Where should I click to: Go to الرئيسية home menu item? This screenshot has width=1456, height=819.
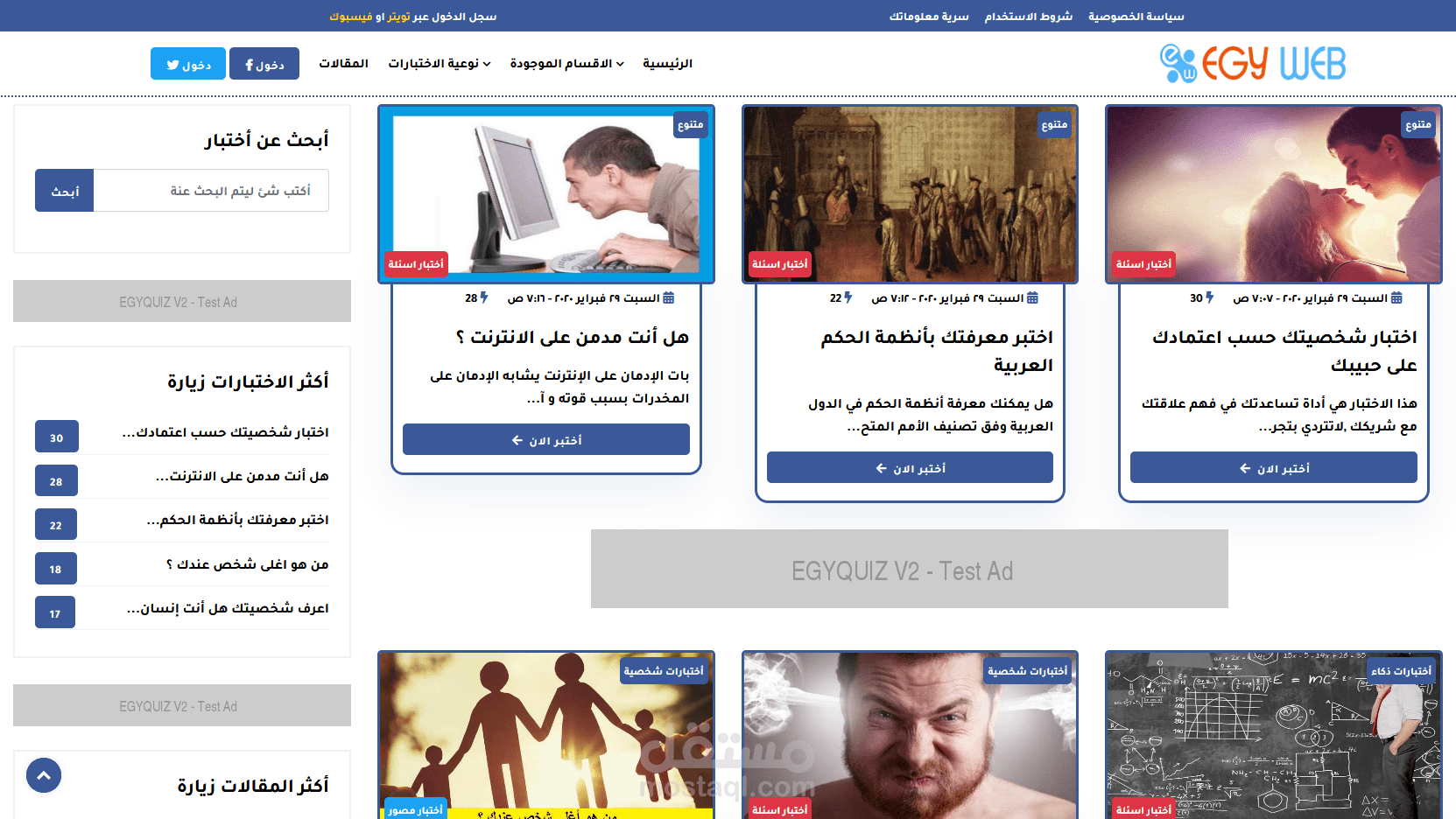click(x=667, y=63)
